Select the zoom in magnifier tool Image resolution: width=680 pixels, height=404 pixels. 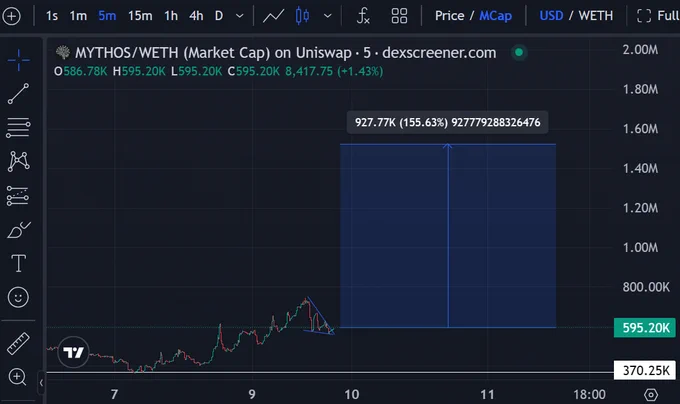coord(17,377)
